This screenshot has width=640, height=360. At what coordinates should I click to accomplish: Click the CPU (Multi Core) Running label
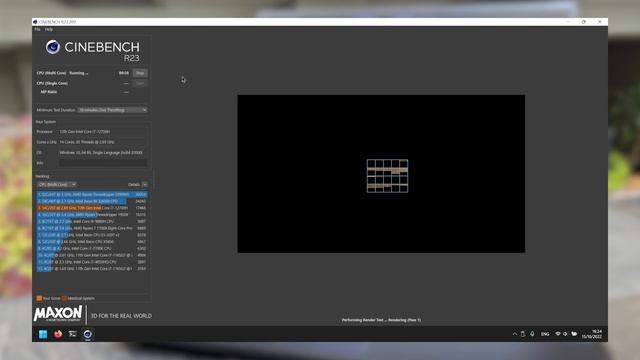[62, 73]
